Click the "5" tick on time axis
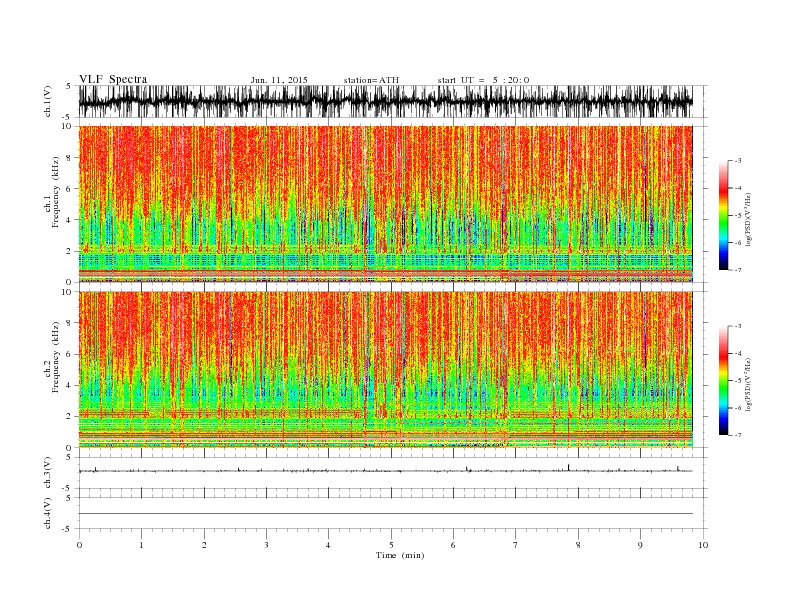This screenshot has width=792, height=612. click(x=391, y=545)
